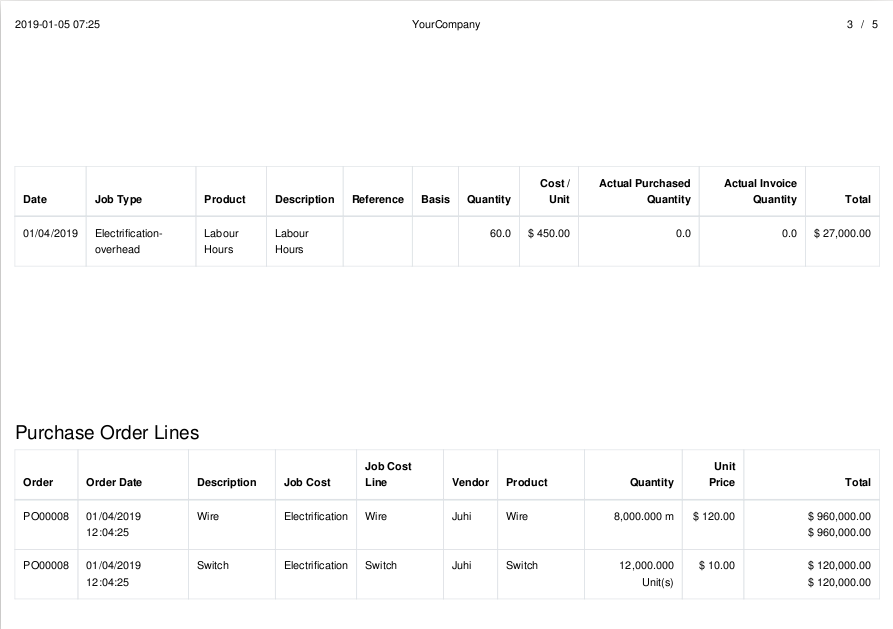Click the quantity value 60.0

click(x=500, y=233)
